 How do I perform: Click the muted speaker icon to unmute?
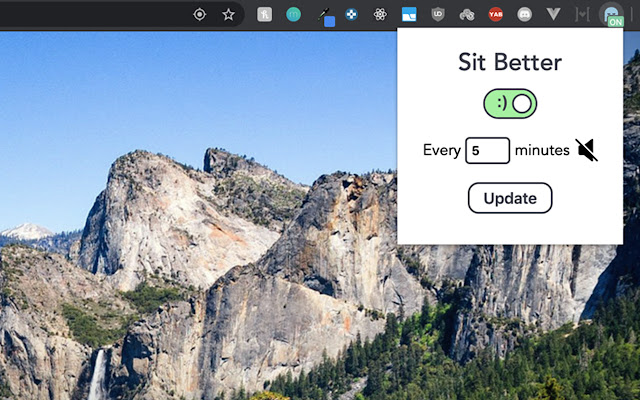point(587,151)
